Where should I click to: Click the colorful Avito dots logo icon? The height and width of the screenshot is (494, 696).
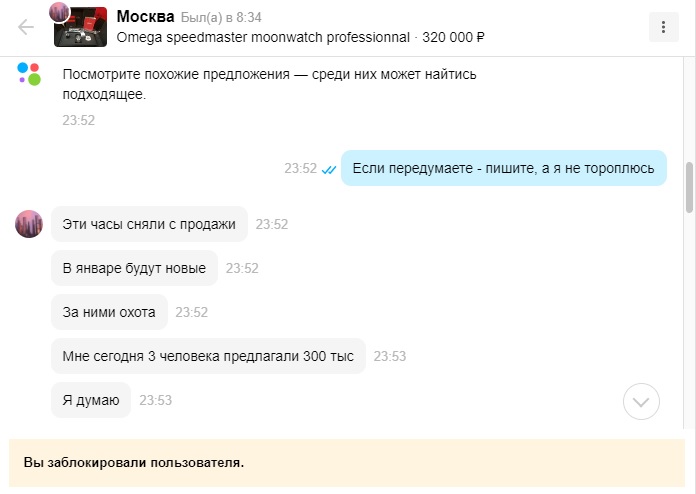point(29,73)
